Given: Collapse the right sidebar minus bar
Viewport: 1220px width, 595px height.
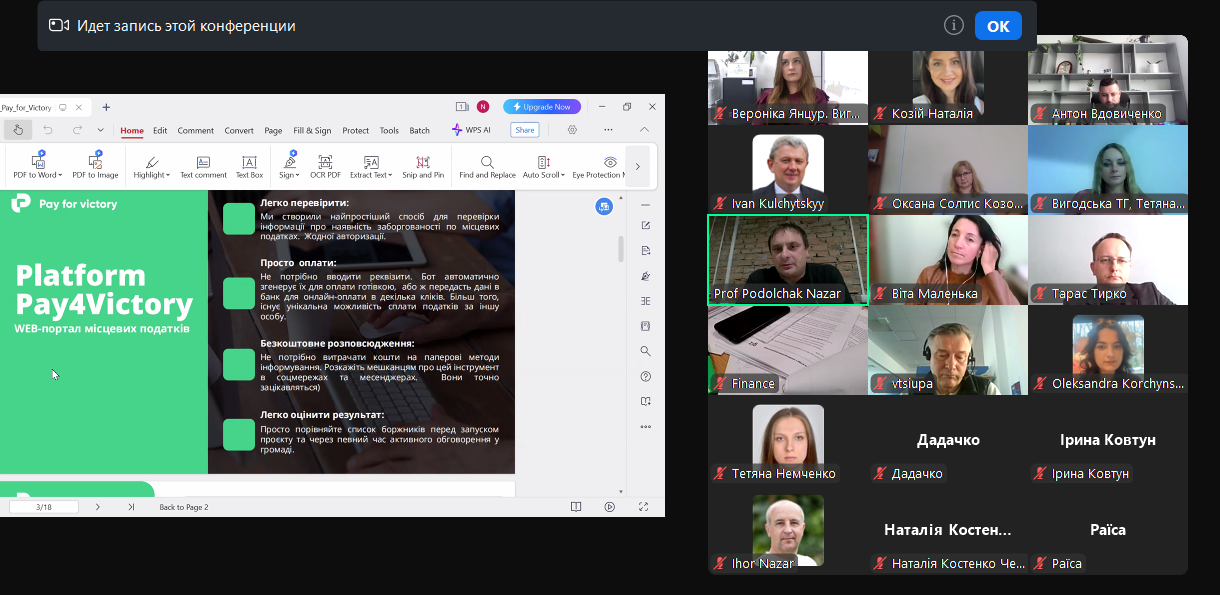Looking at the screenshot, I should click(645, 204).
